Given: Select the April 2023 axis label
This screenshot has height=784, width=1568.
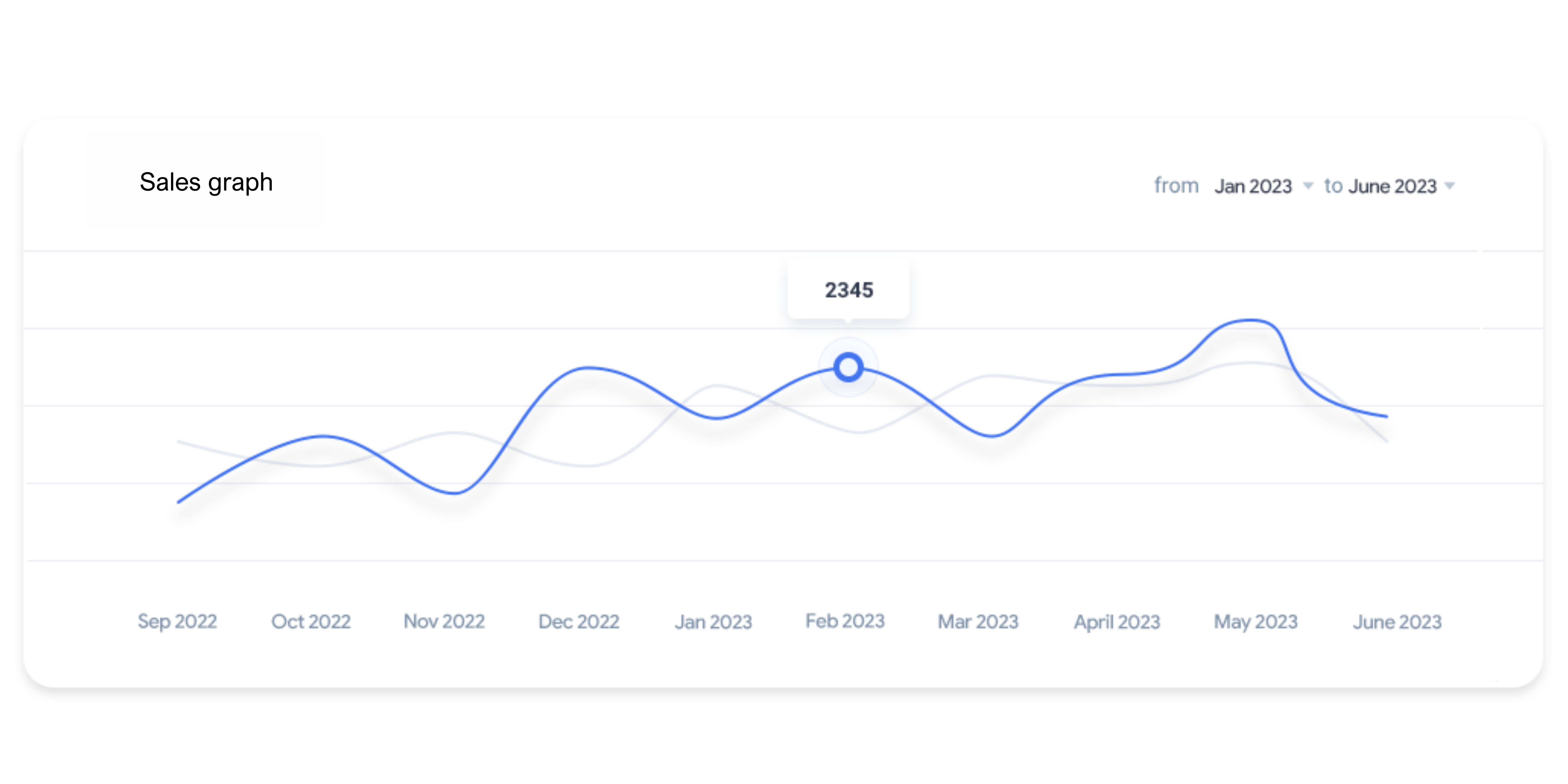Looking at the screenshot, I should pyautogui.click(x=1117, y=622).
